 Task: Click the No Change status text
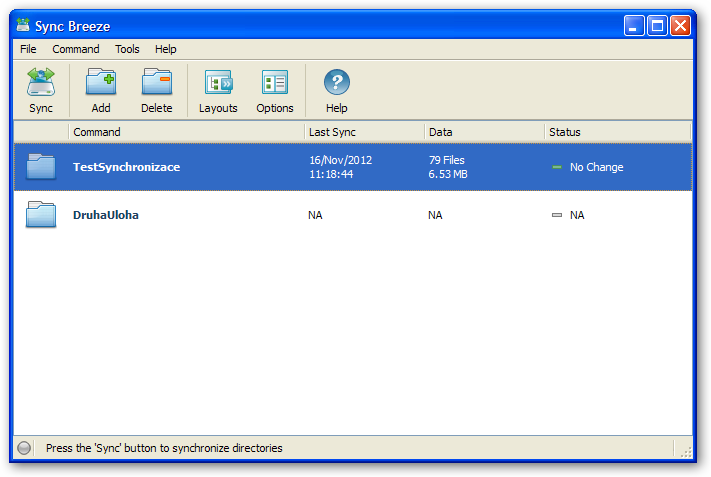(x=597, y=167)
